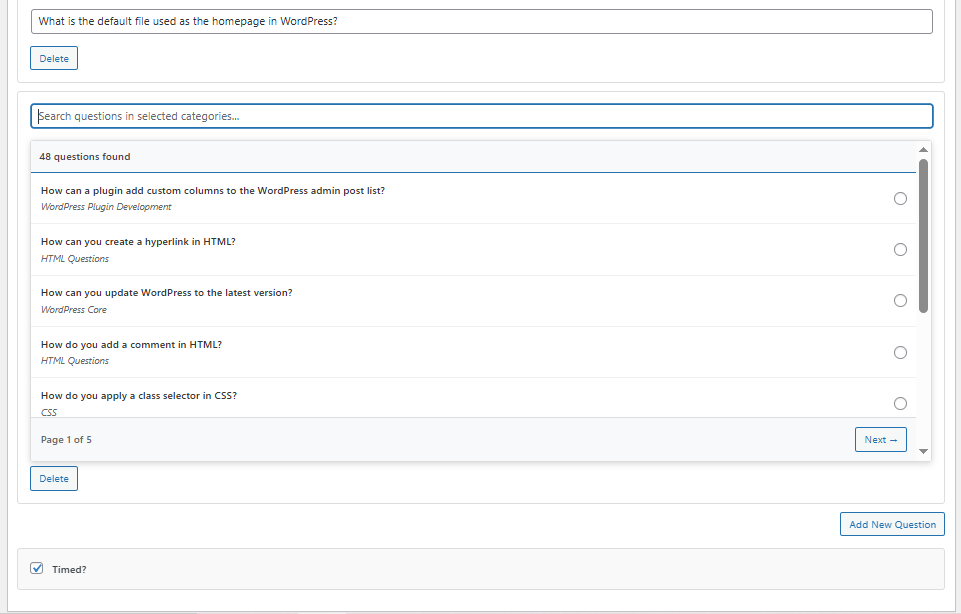The width and height of the screenshot is (961, 614).
Task: Select the HTML comment question radio button
Action: 900,352
